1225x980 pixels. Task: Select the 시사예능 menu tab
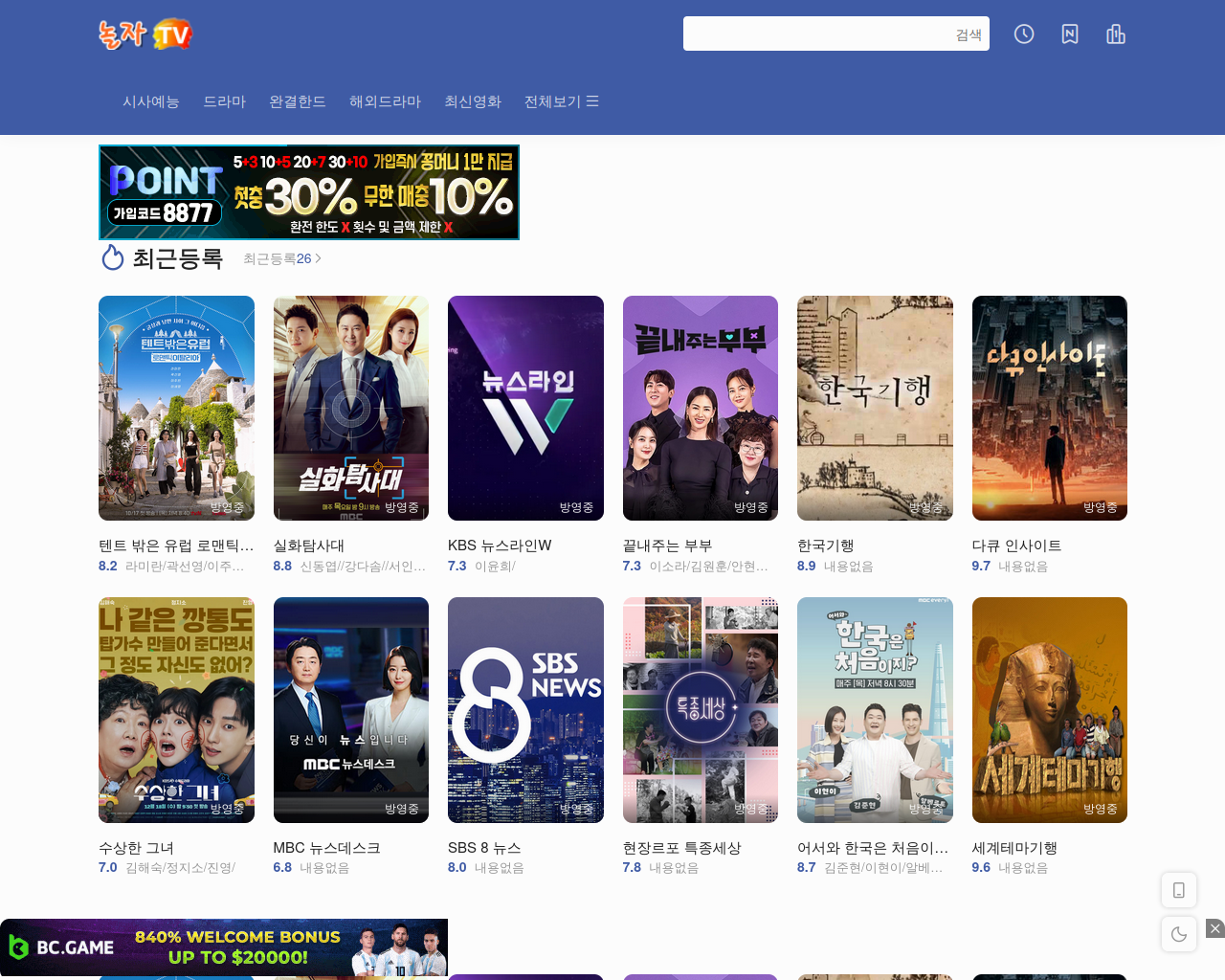[x=151, y=101]
